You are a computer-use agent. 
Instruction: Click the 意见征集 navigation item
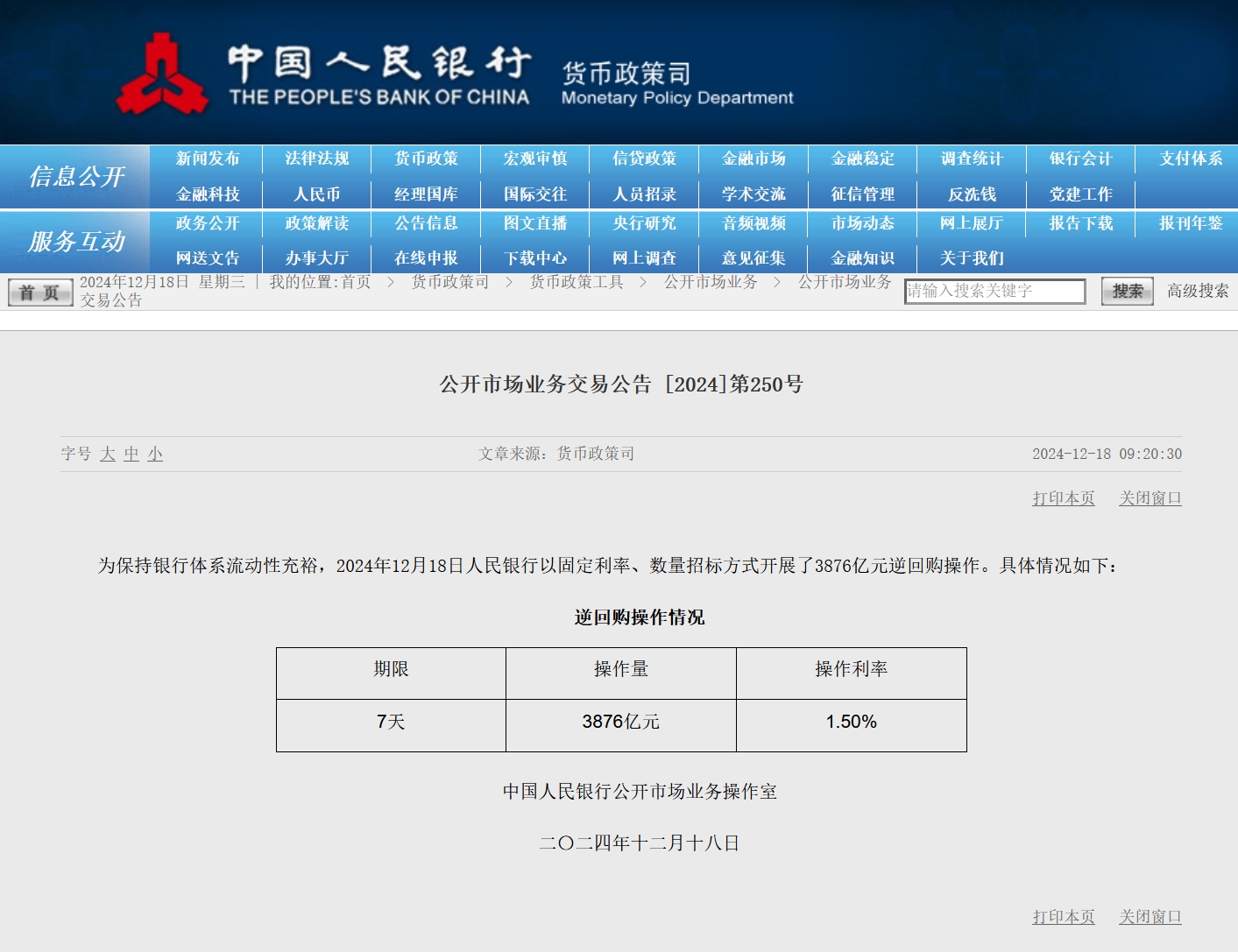tap(753, 258)
